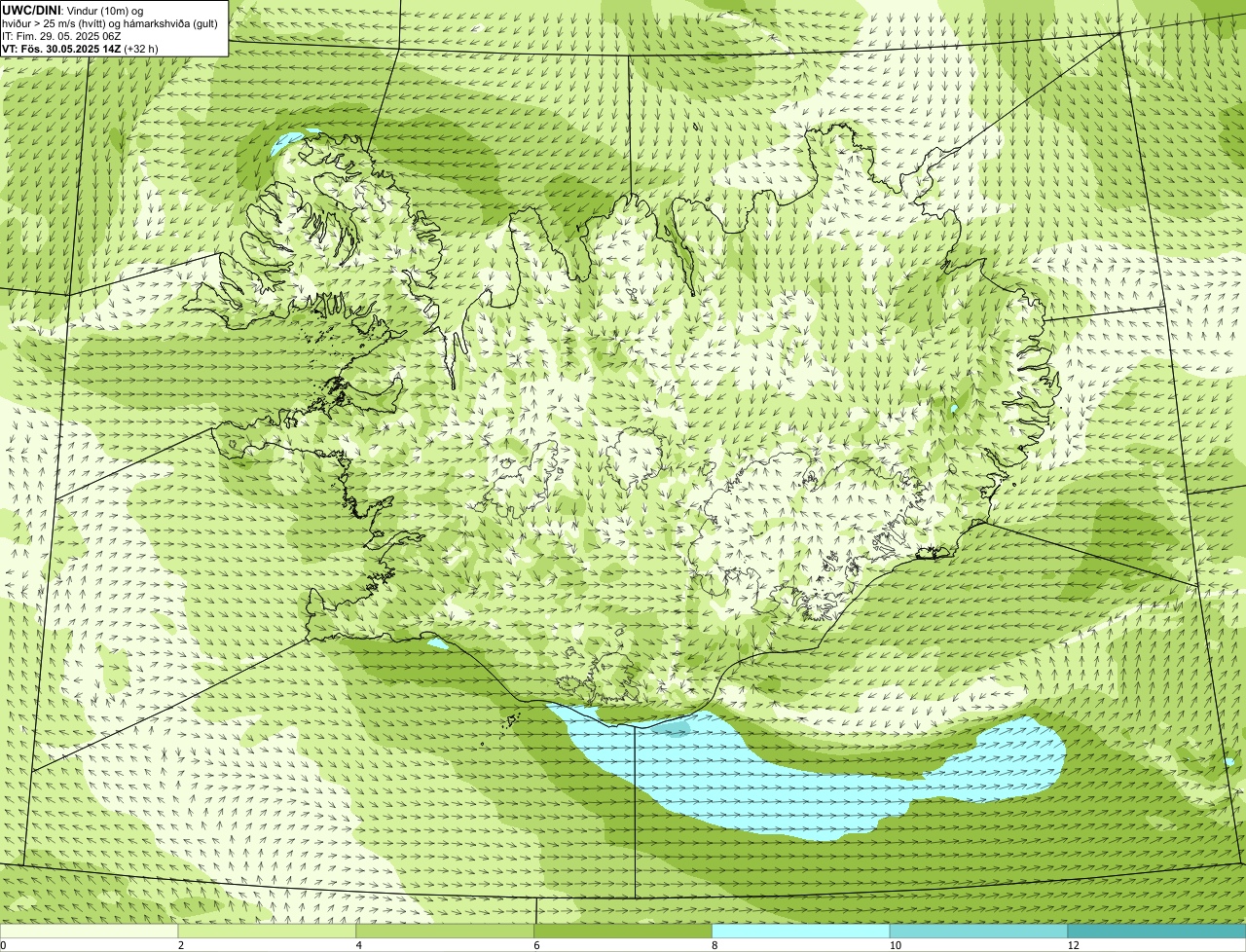This screenshot has width=1246, height=952.
Task: Click the "VT: Fös. 30.05.2025 14Z (+32 h)" line
Action: point(80,49)
